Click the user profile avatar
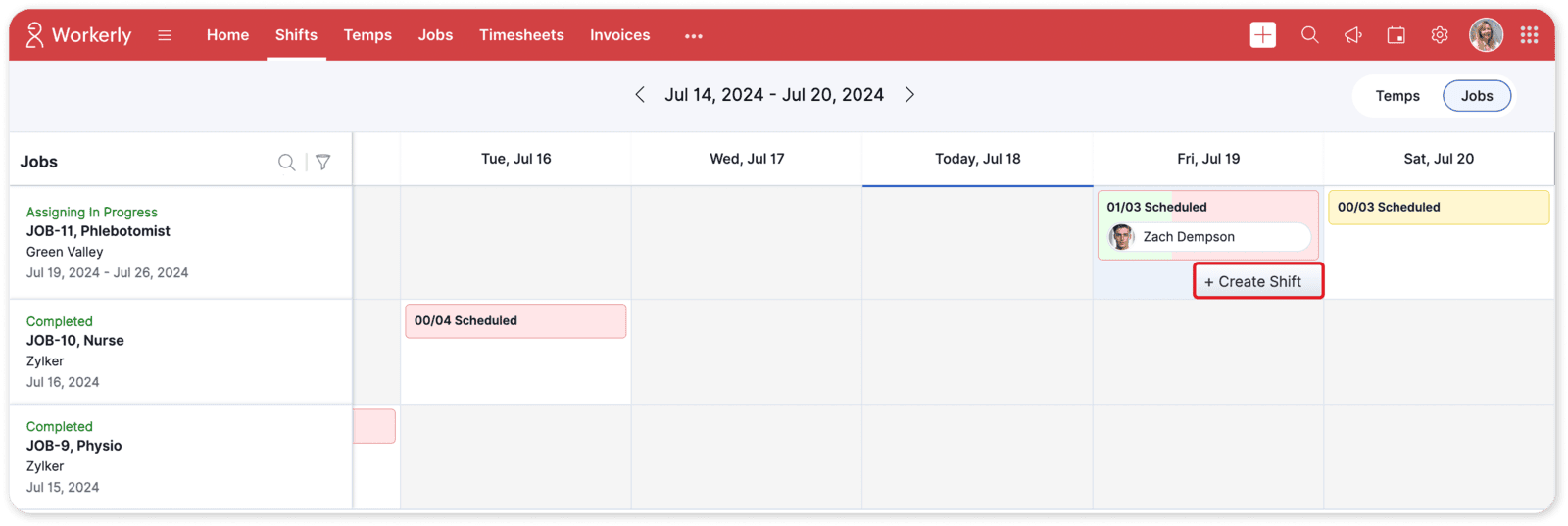1568x526 pixels. 1486,35
